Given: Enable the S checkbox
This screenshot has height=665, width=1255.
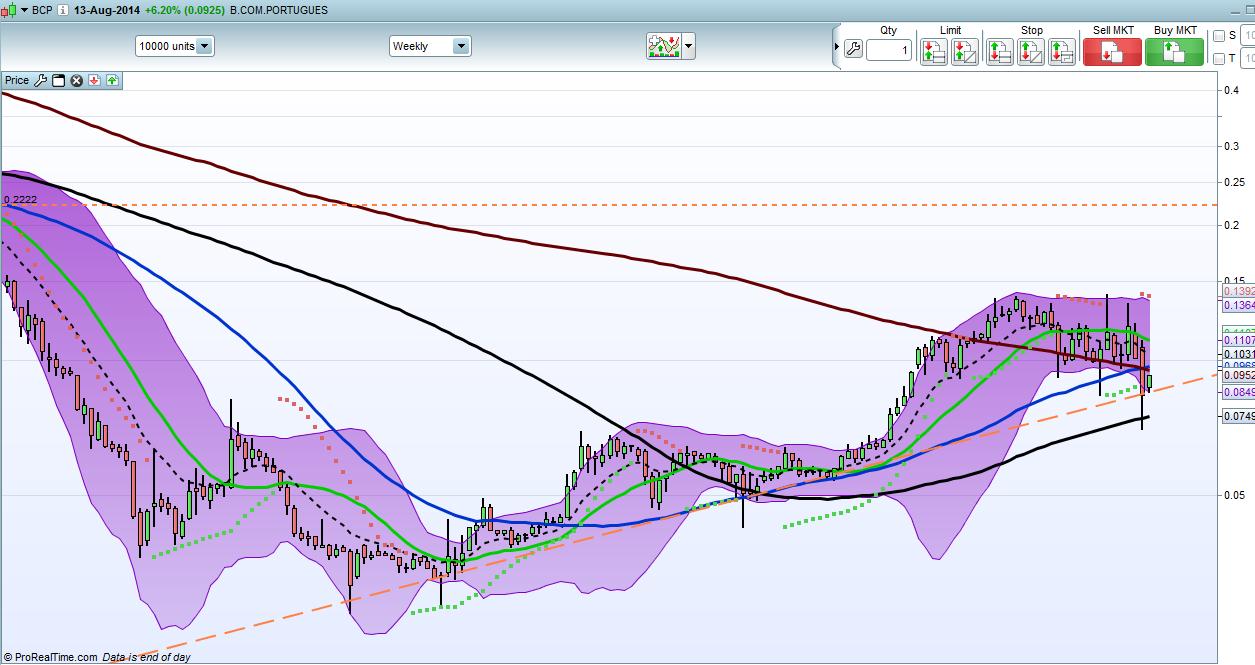Looking at the screenshot, I should click(1218, 36).
